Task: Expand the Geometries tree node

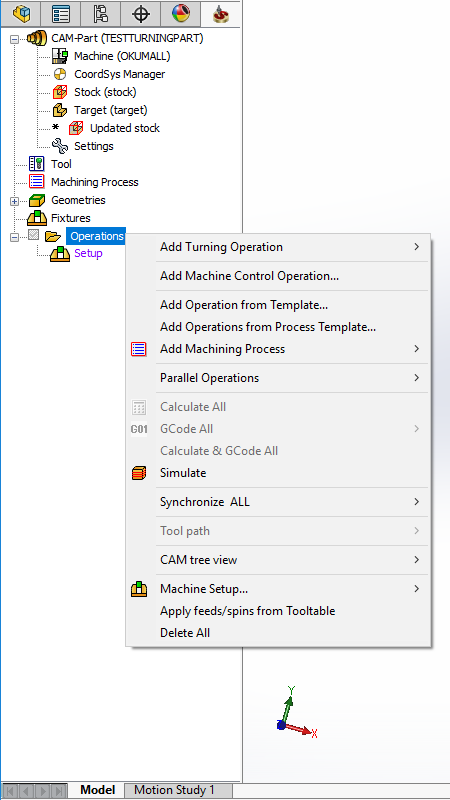Action: (x=14, y=201)
